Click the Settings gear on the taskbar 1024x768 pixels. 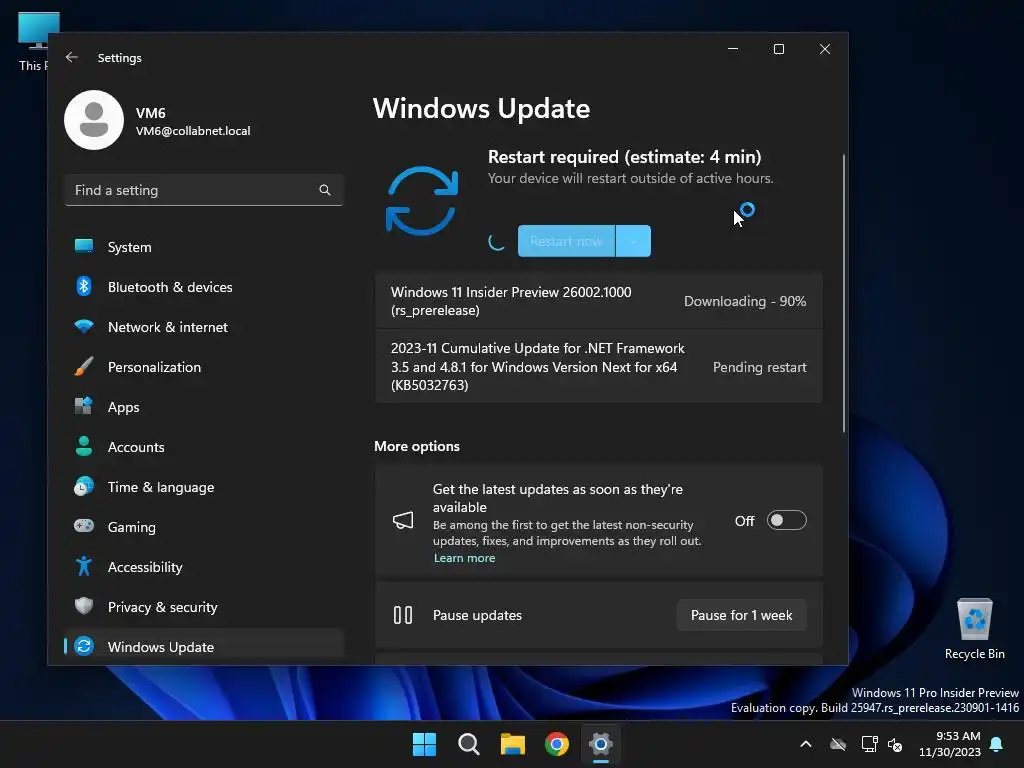[x=601, y=744]
